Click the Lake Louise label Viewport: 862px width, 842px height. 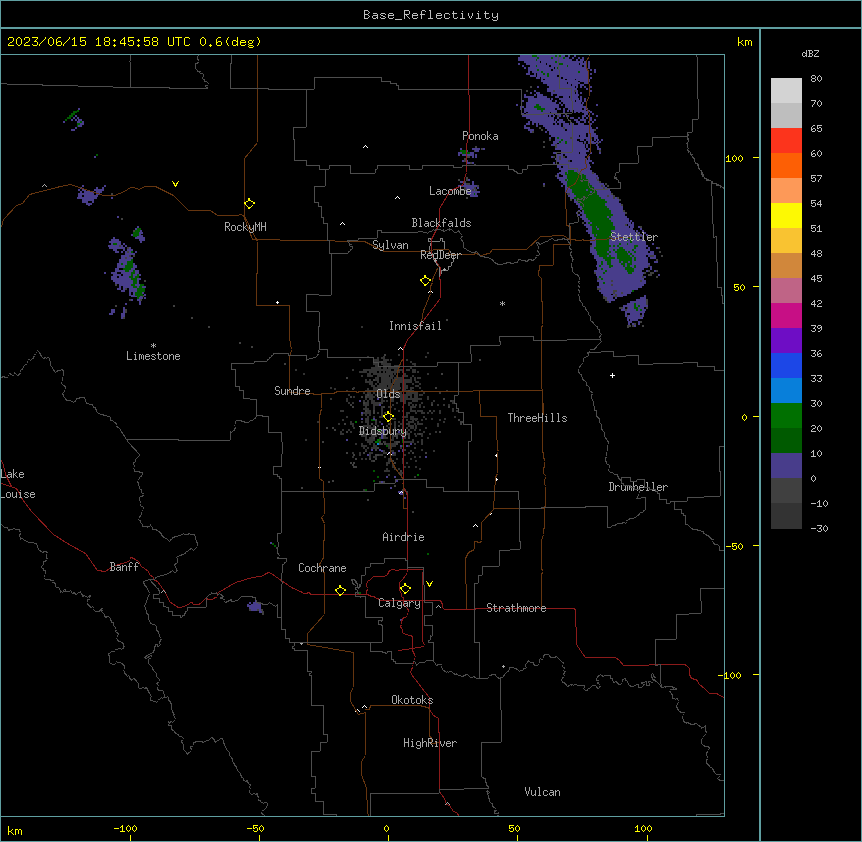(x=18, y=484)
